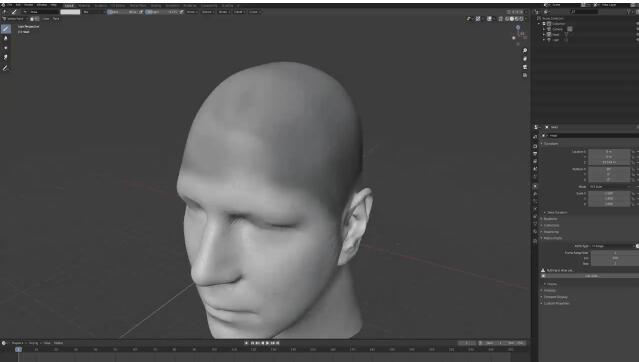The width and height of the screenshot is (639, 362).
Task: Open the Texture settings dropdown
Action: 207,12
